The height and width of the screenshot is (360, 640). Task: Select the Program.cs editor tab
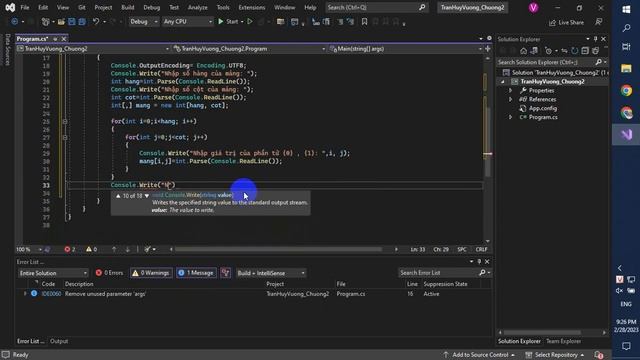pos(32,39)
